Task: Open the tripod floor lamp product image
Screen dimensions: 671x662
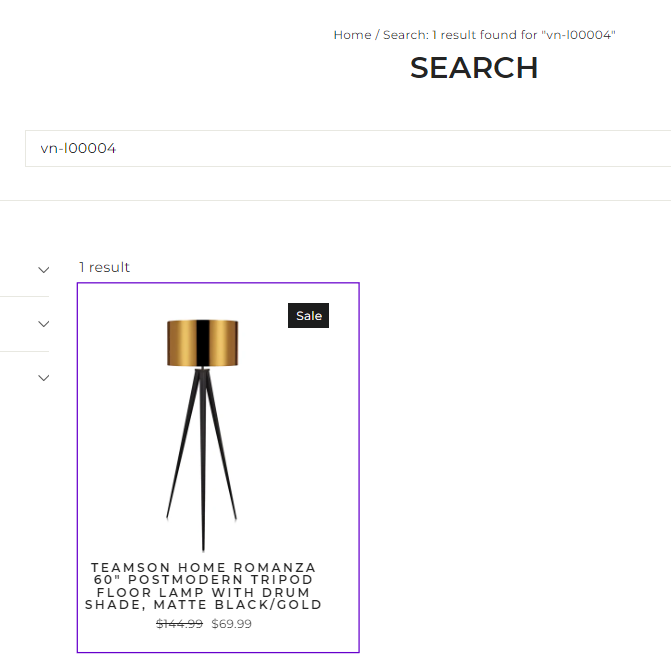Action: (x=202, y=434)
